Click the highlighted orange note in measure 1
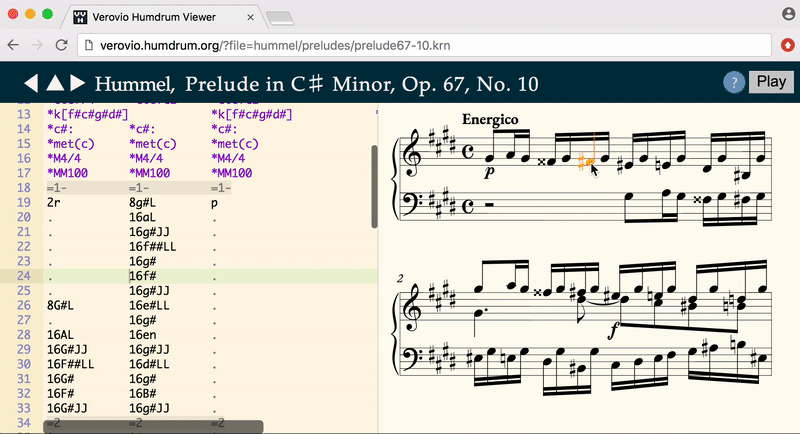Viewport: 800px width, 434px height. coord(590,162)
